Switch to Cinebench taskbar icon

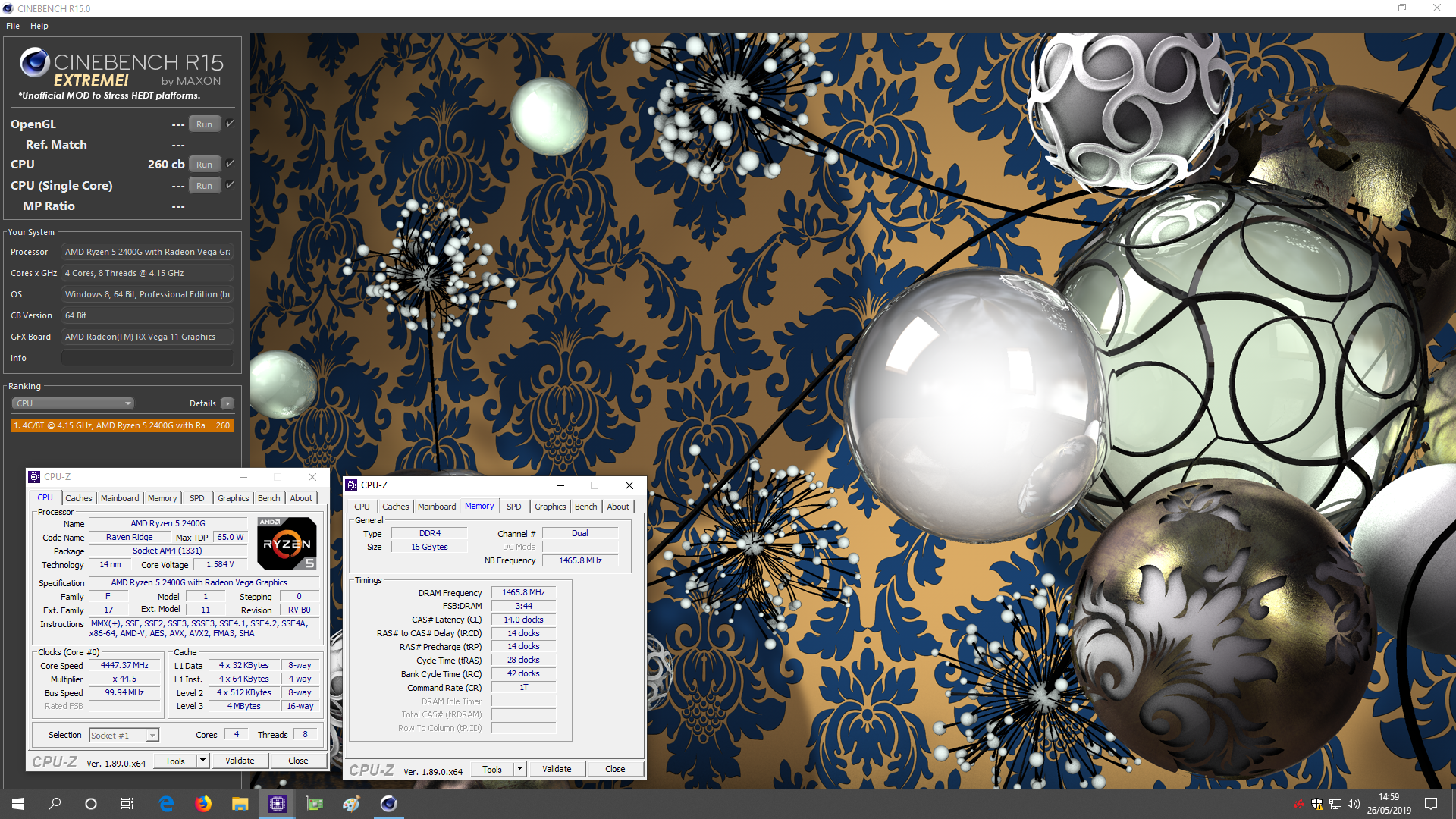point(388,804)
